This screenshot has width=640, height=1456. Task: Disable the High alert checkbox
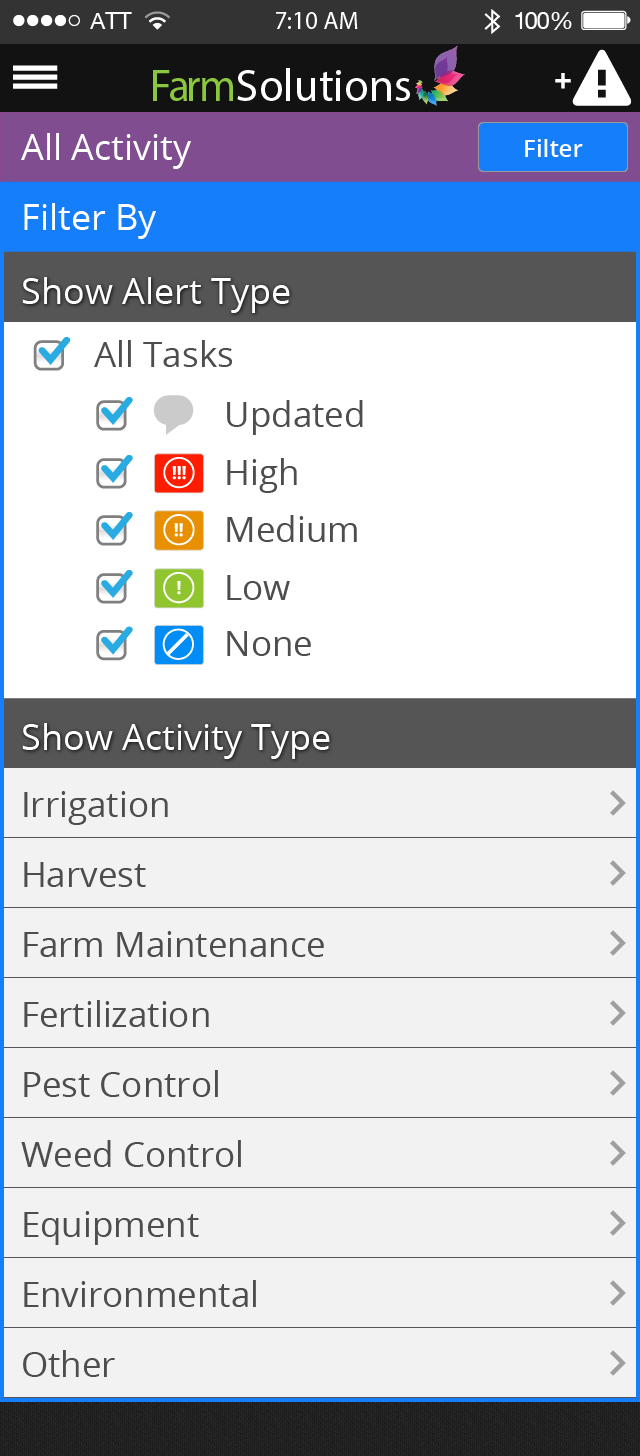(x=112, y=472)
